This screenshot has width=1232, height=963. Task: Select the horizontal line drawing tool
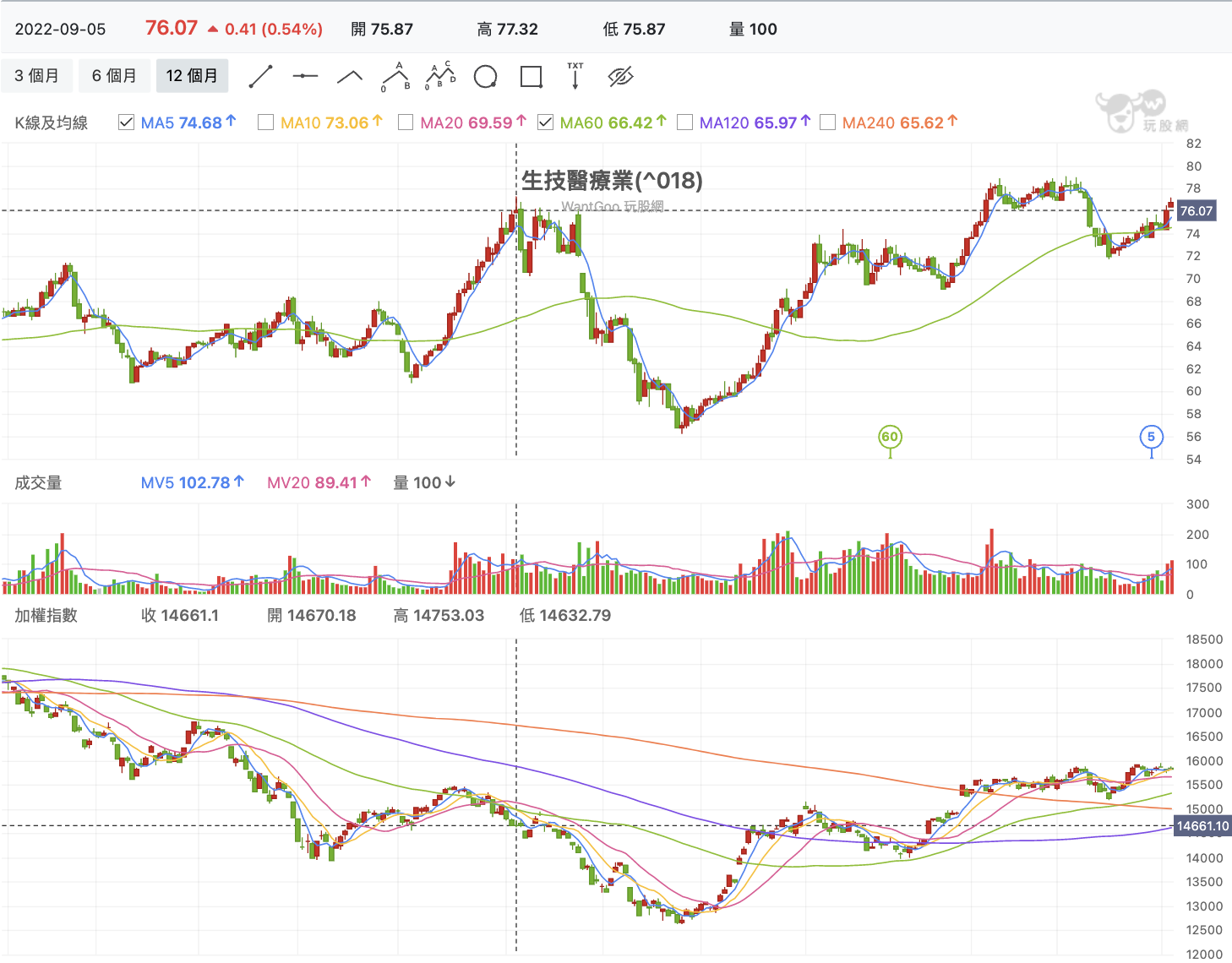(305, 77)
